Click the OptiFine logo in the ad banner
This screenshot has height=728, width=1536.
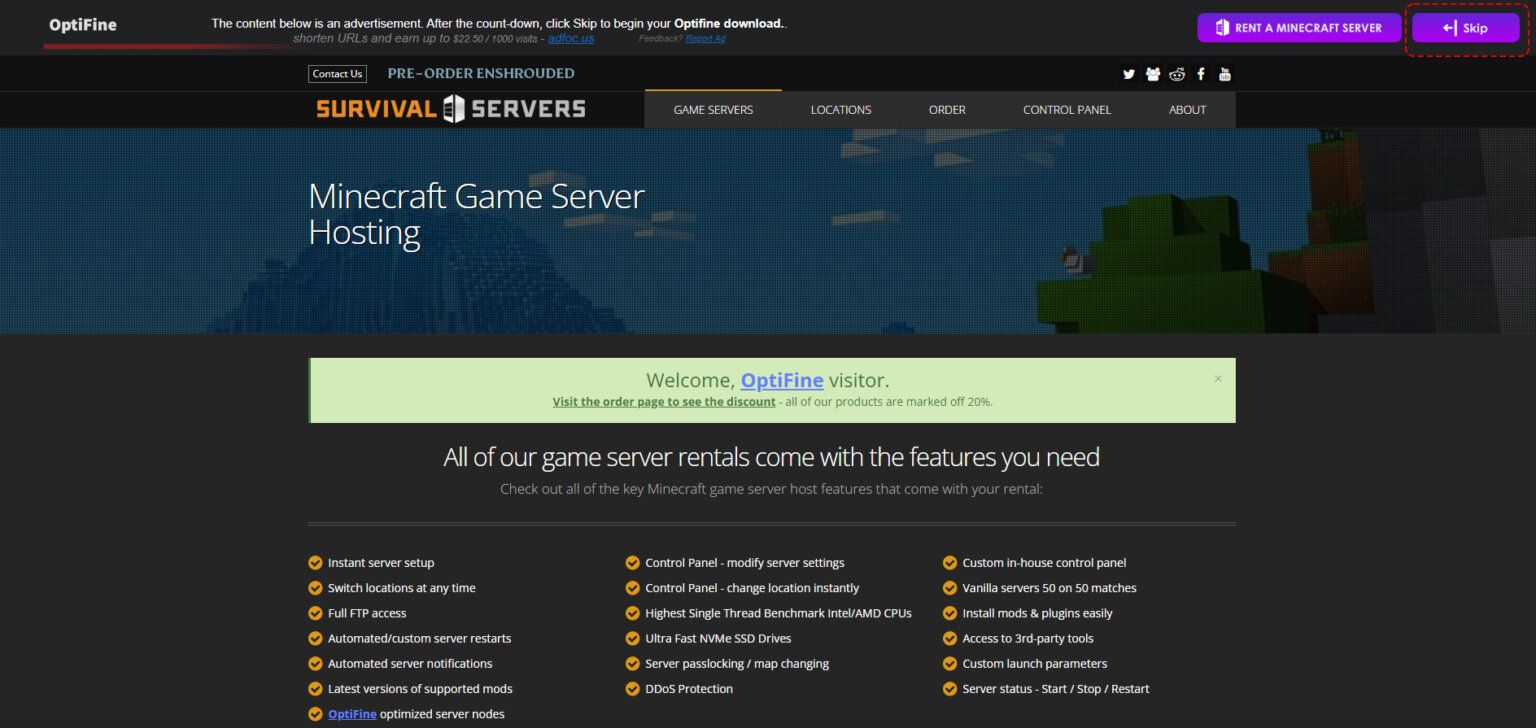click(x=85, y=23)
